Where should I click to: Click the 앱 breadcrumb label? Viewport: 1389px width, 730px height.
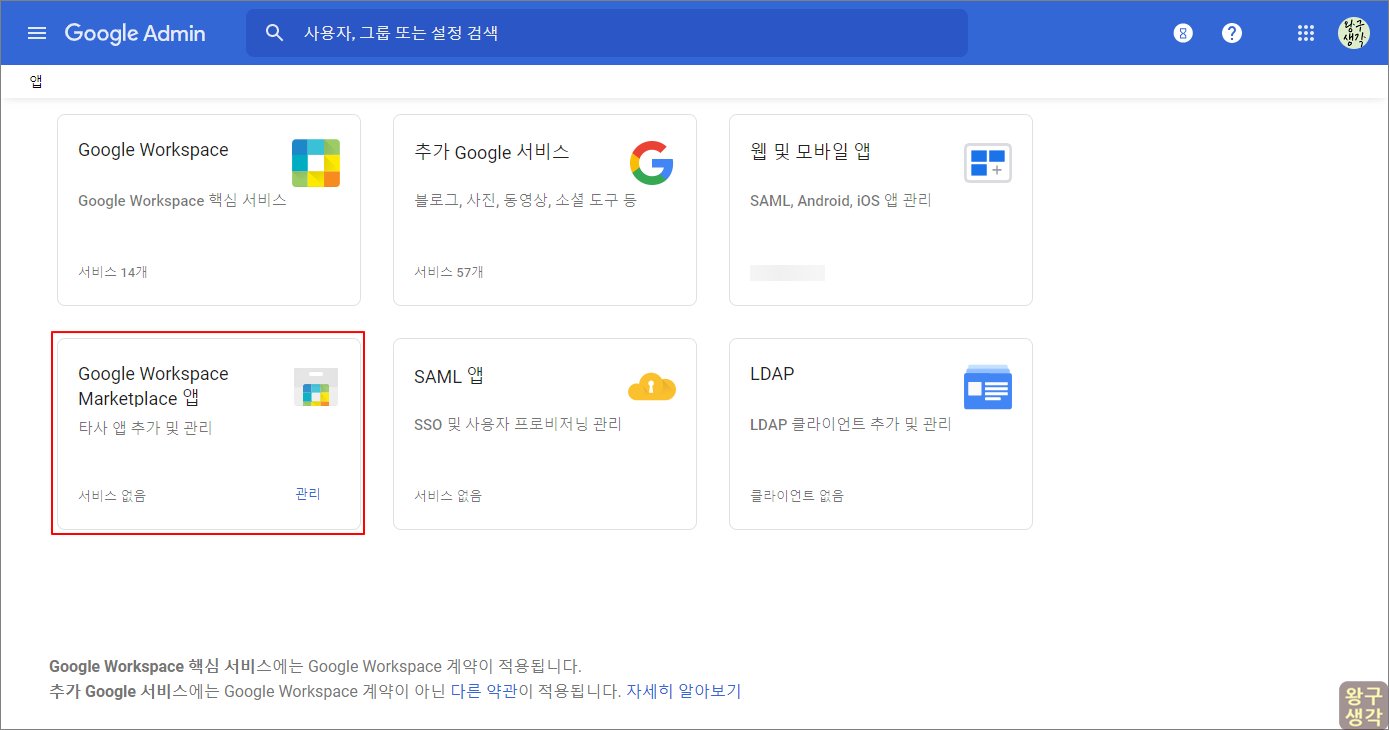[x=36, y=82]
